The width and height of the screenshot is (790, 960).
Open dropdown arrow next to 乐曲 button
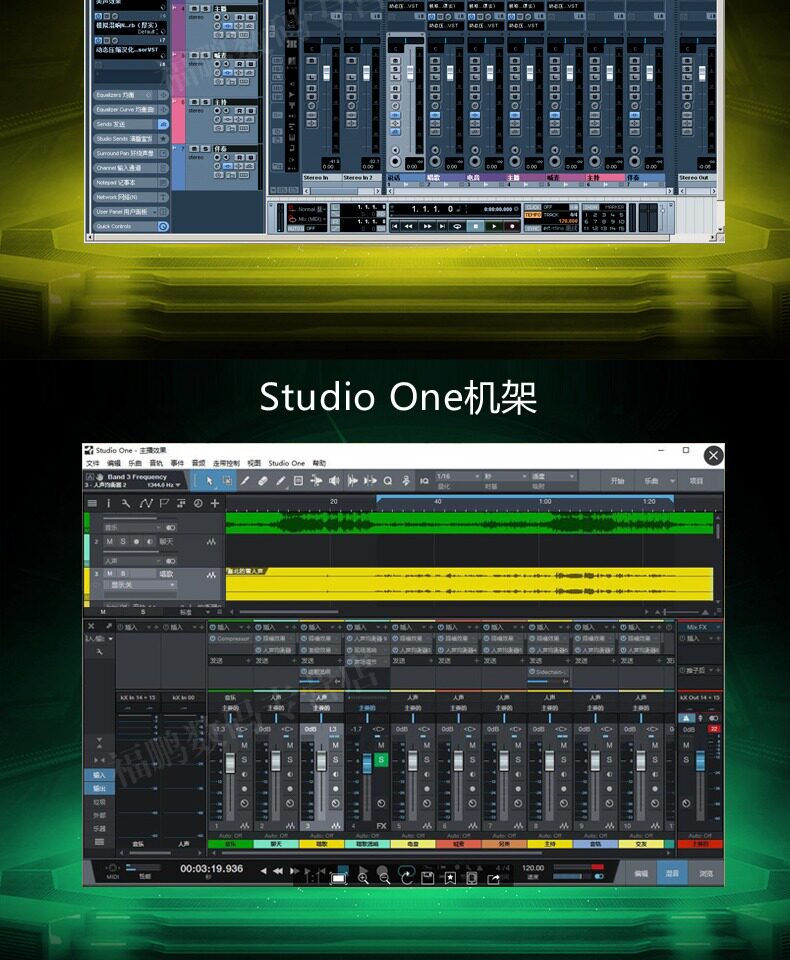(672, 481)
